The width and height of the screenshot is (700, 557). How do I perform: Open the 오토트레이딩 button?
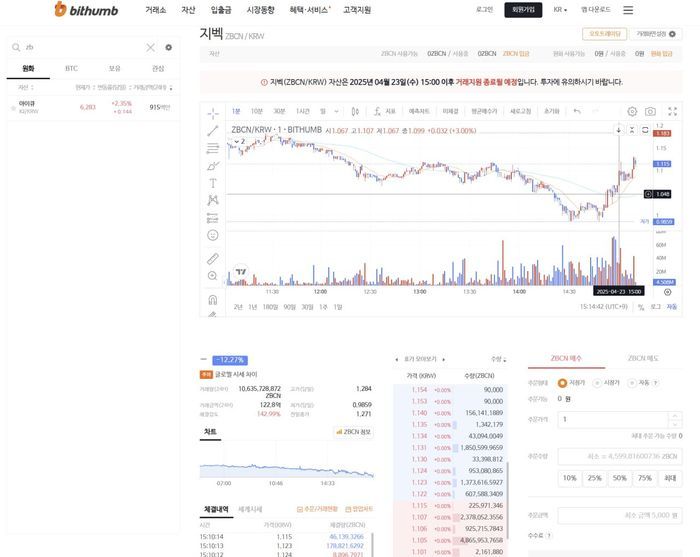pos(604,34)
